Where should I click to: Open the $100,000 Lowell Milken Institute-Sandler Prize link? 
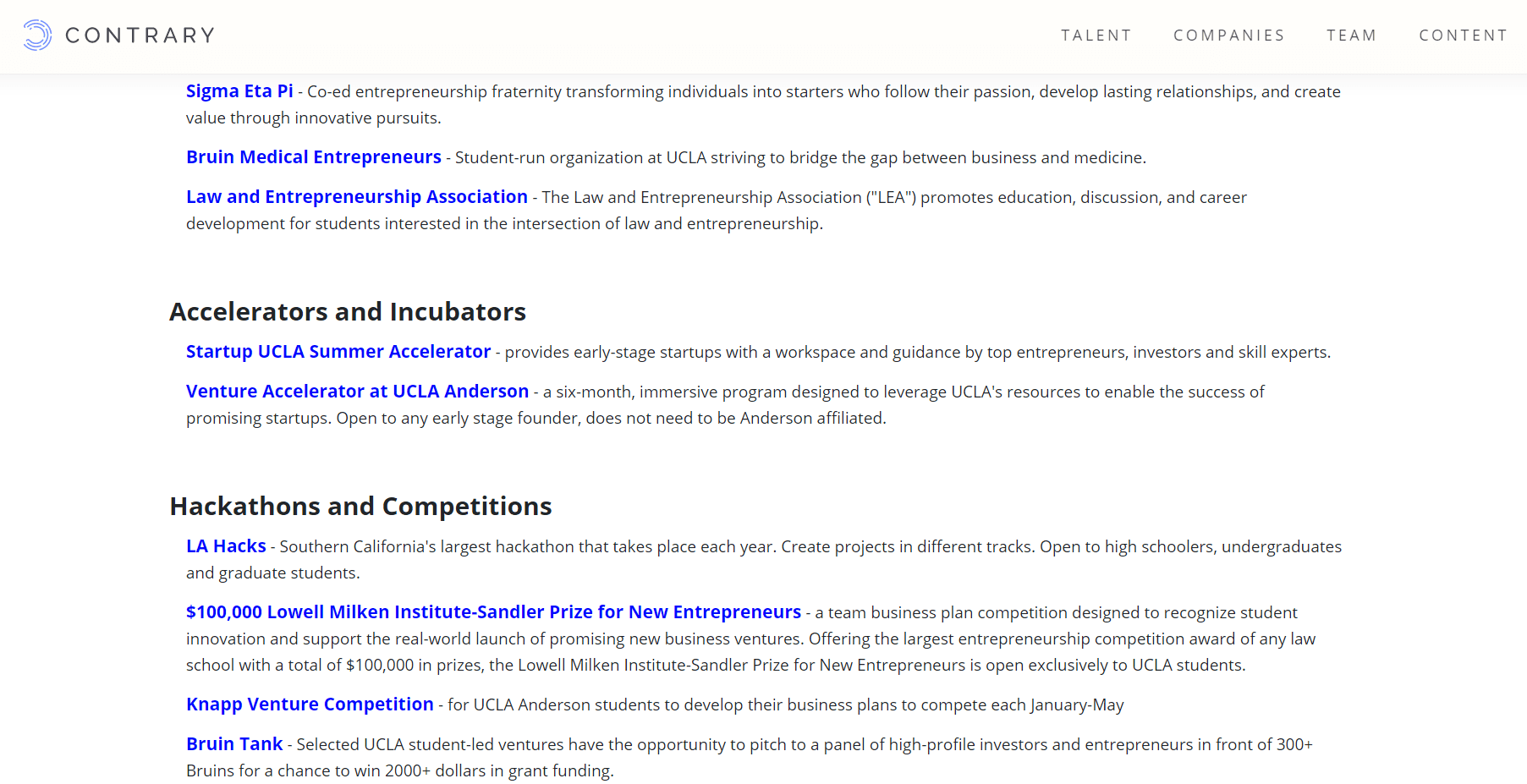(493, 612)
